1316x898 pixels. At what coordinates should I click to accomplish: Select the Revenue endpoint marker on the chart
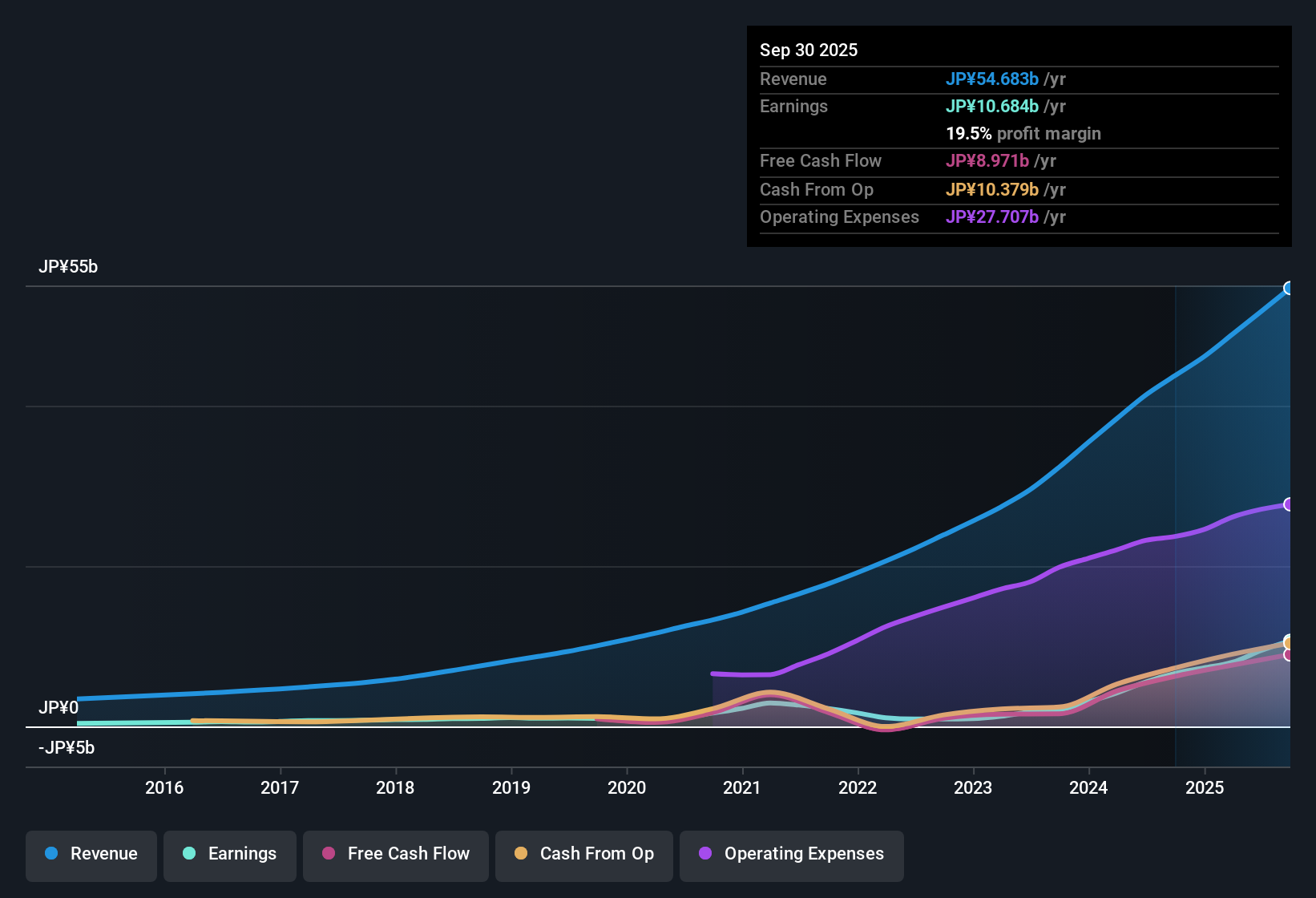coord(1289,288)
